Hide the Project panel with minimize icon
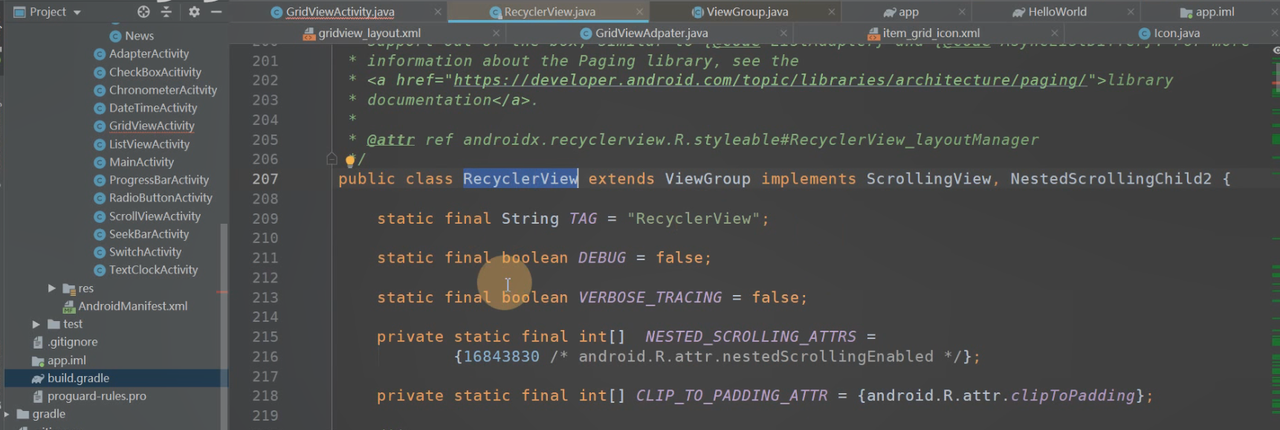 pyautogui.click(x=216, y=11)
